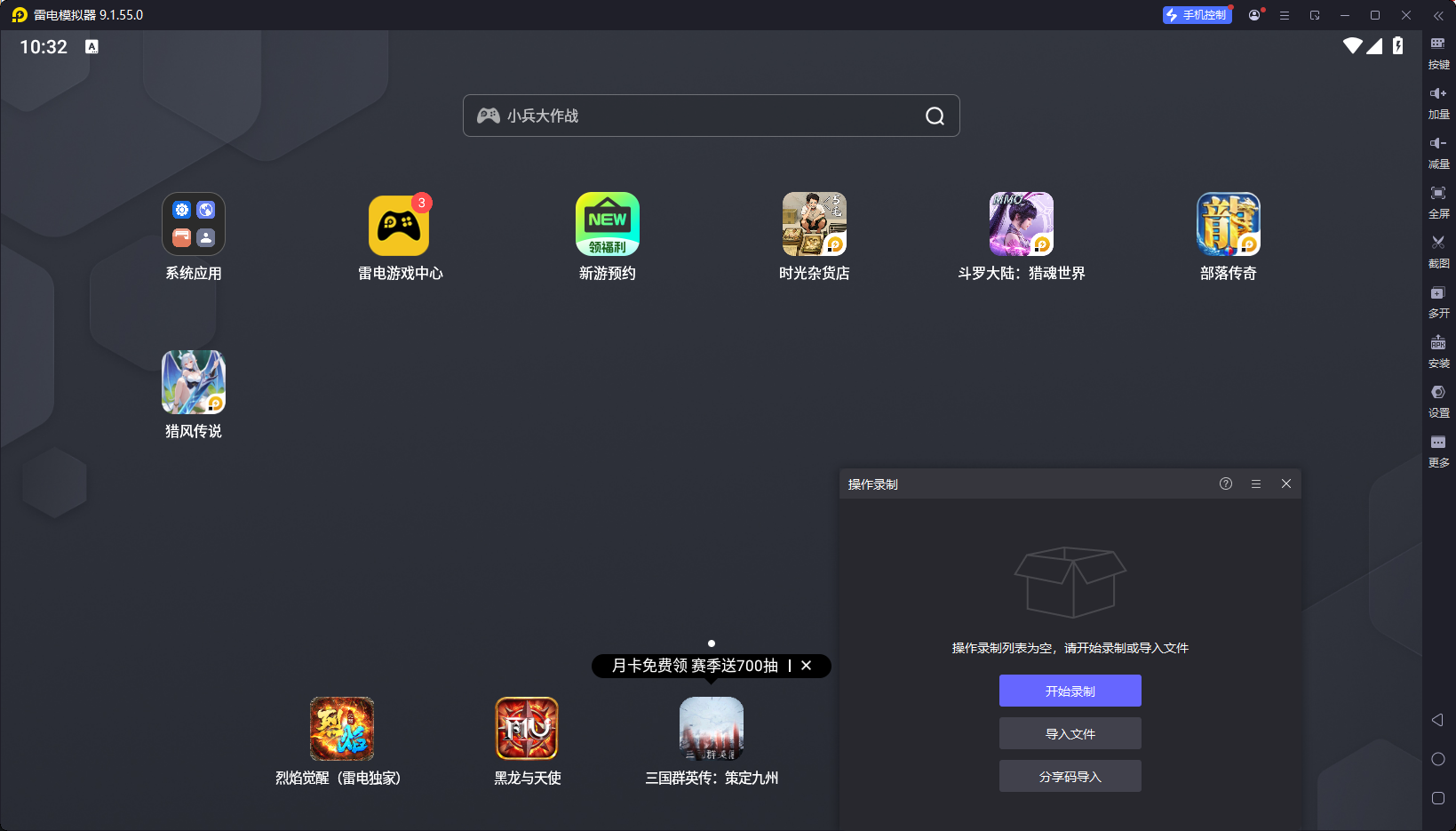Image resolution: width=1456 pixels, height=831 pixels.
Task: Click the 小兵大作战 search input field
Action: click(702, 116)
